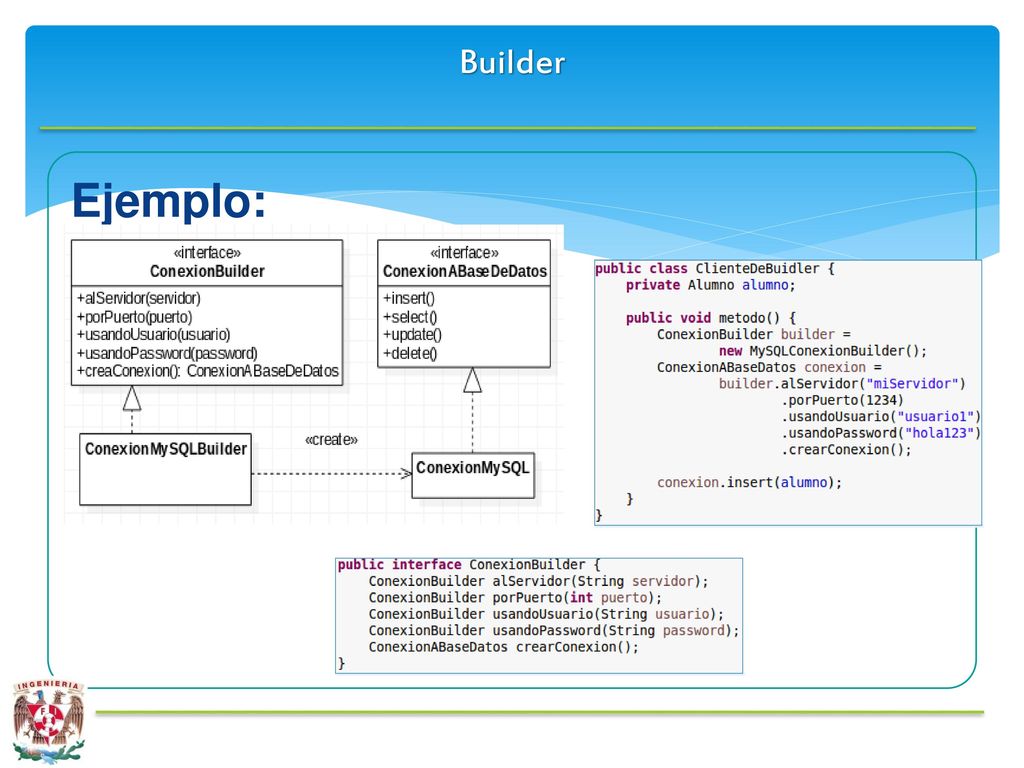The image size is (1024, 768).
Task: Click the Ingeniería faculty crest logo
Action: pyautogui.click(x=48, y=720)
